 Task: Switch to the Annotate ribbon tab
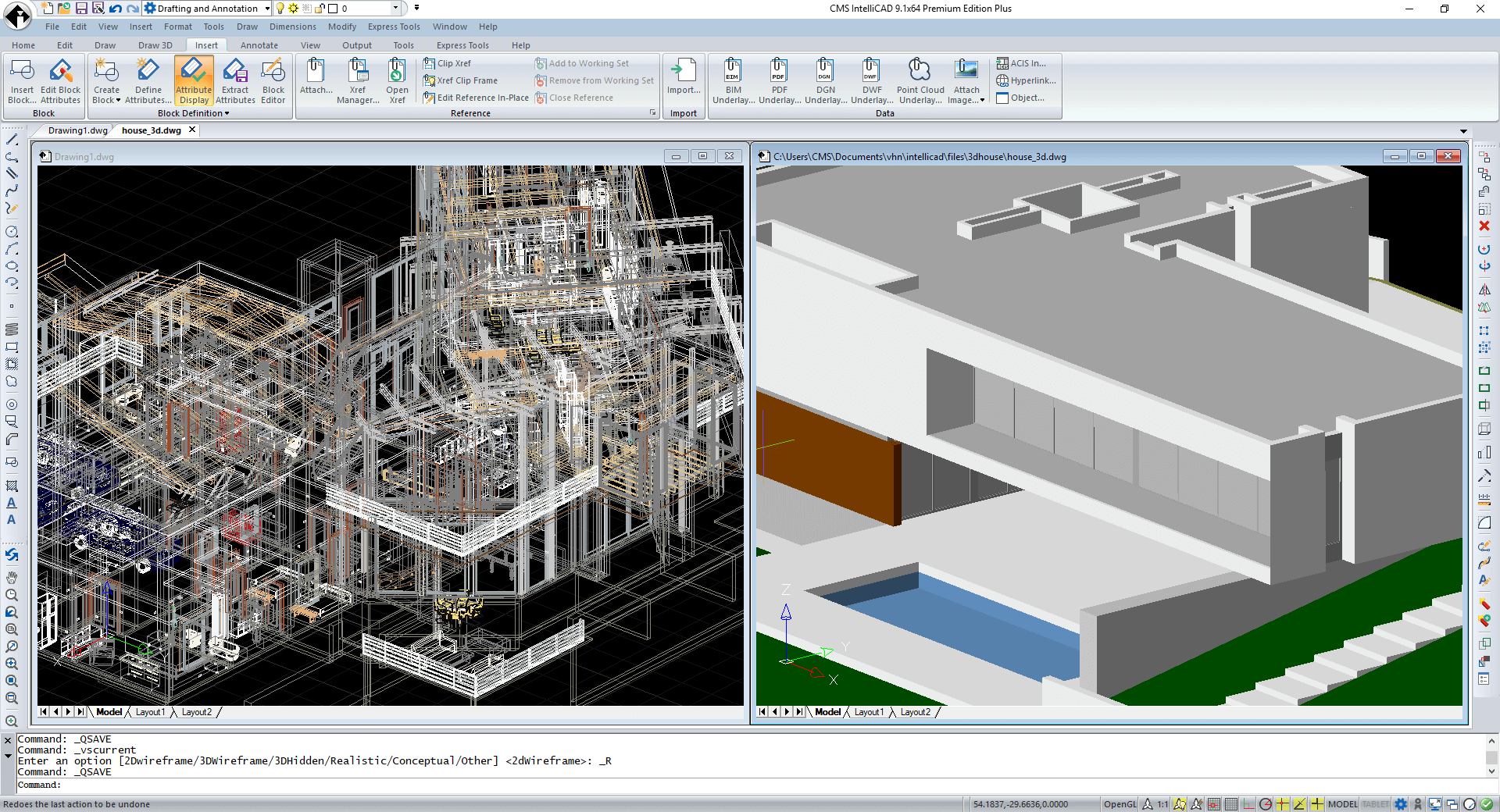point(259,45)
